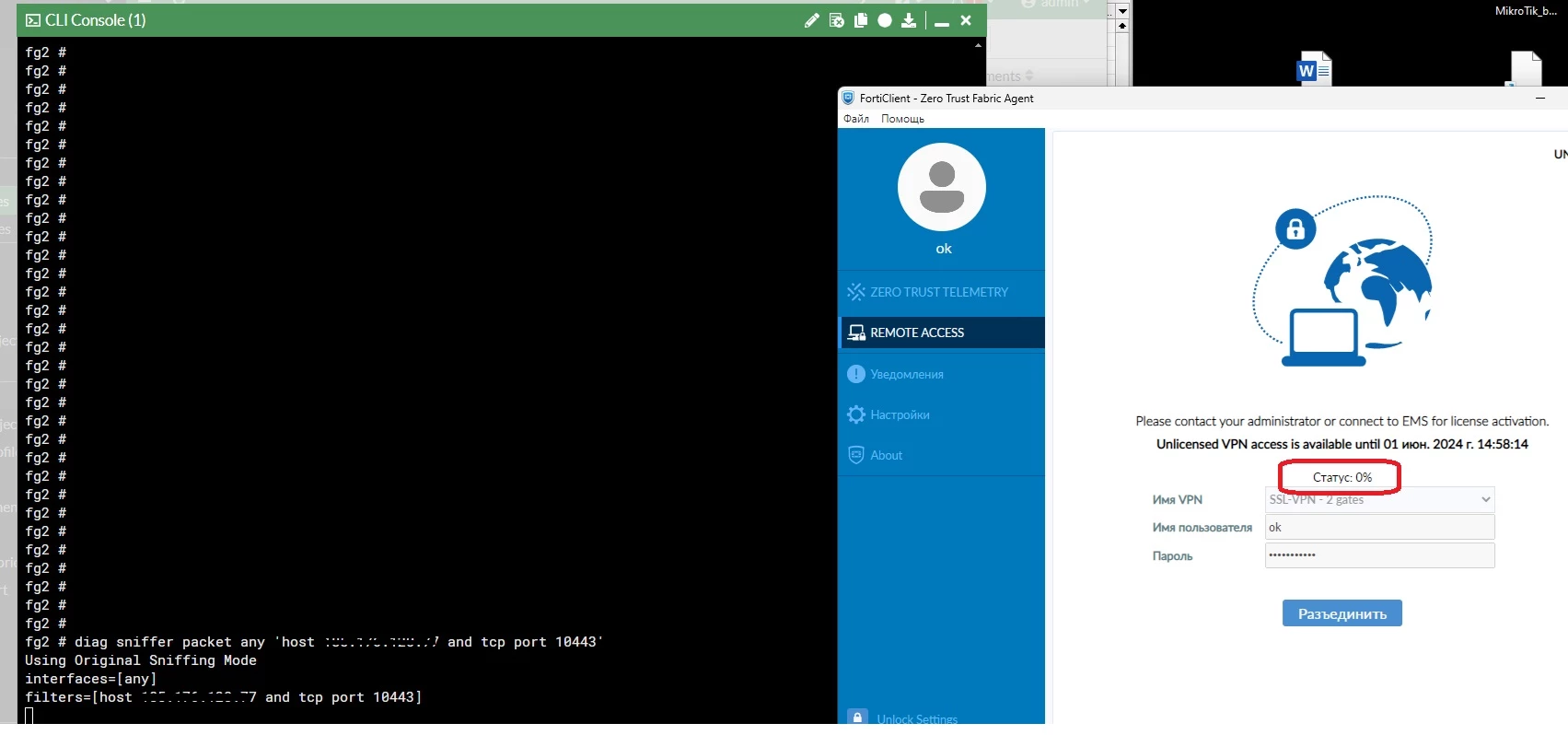1568x735 pixels.
Task: Open the Настройки tab
Action: point(942,414)
